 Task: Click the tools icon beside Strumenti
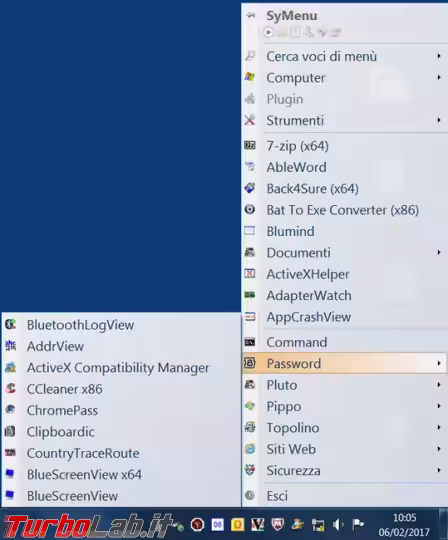coord(250,120)
